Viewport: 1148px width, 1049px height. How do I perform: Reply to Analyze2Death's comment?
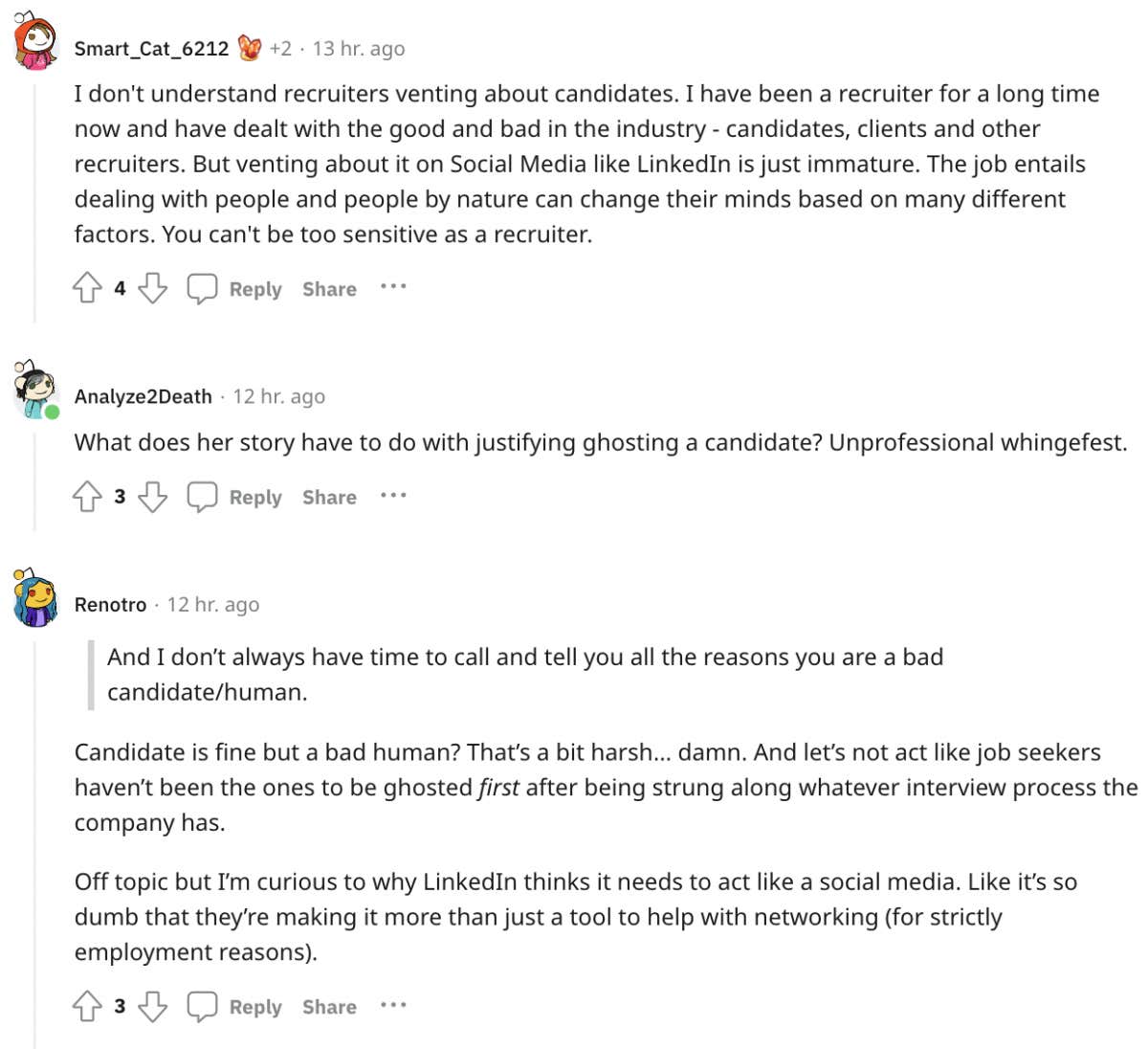click(255, 497)
